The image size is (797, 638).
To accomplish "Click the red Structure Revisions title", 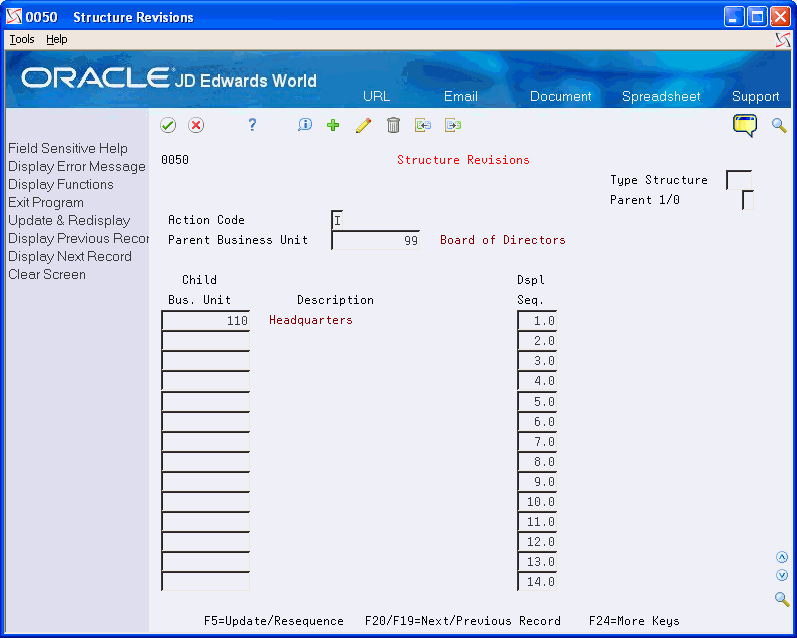I will (463, 160).
